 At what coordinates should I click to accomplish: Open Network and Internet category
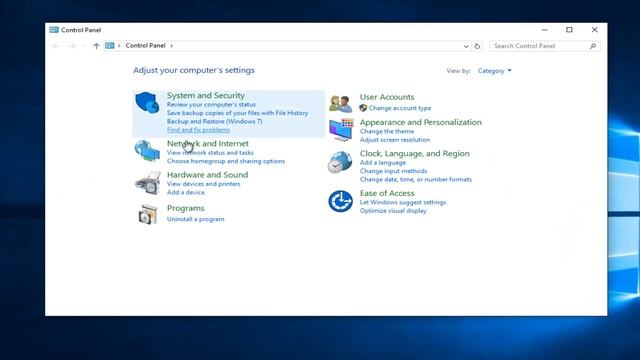point(208,143)
